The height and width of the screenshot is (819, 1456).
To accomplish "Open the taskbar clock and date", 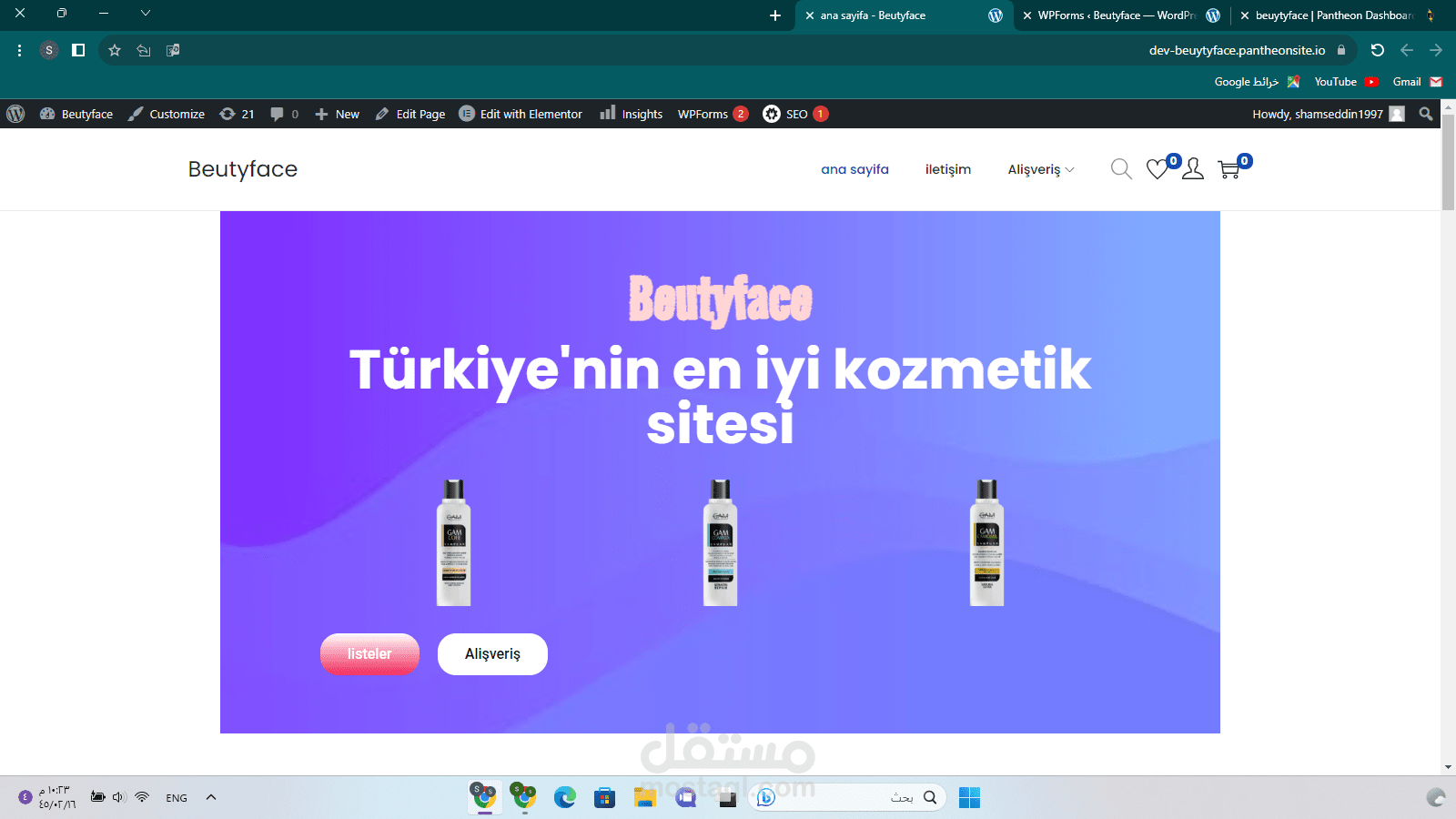I will click(x=56, y=797).
